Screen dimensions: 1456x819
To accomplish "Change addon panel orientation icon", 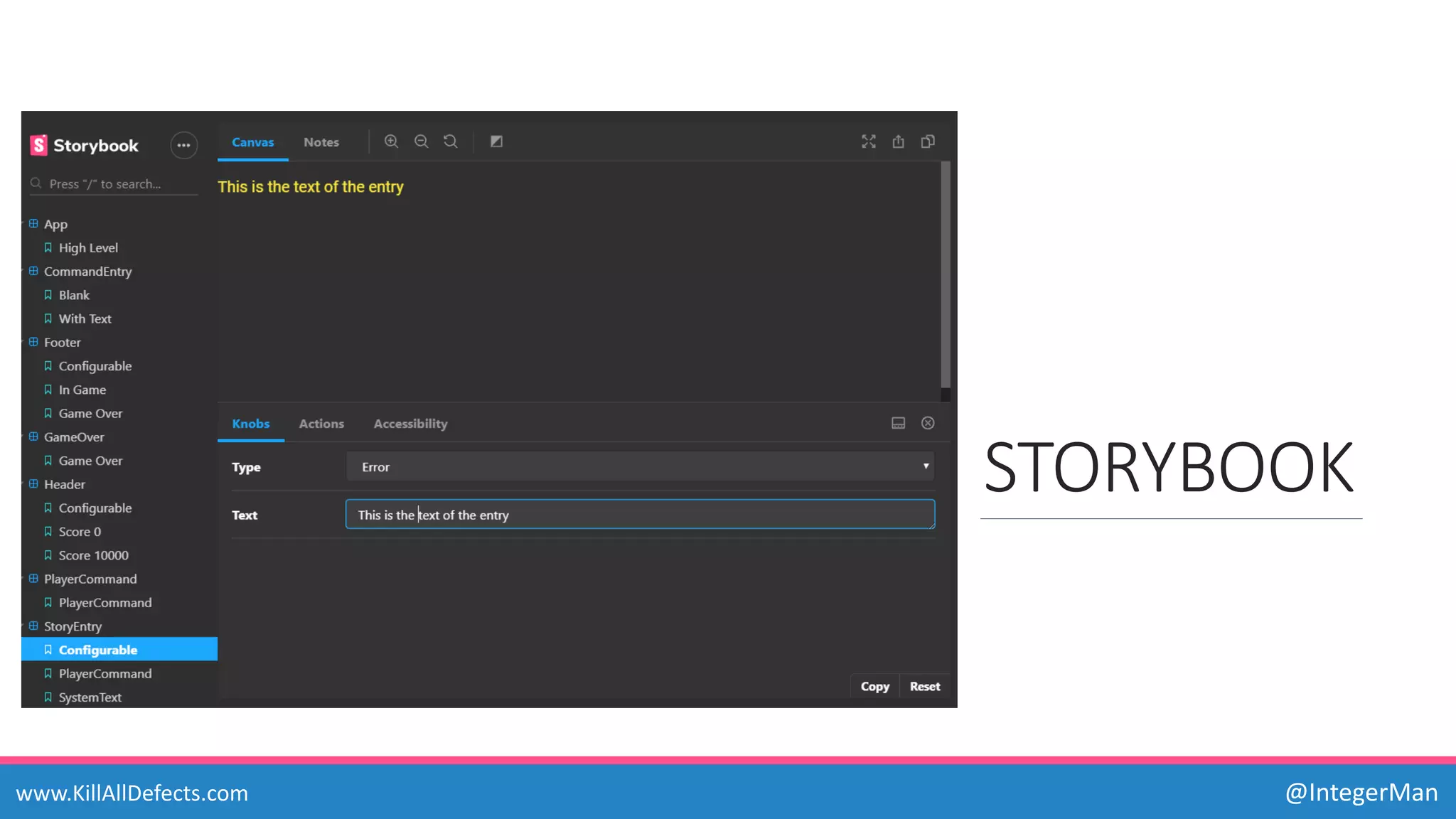I will point(898,423).
